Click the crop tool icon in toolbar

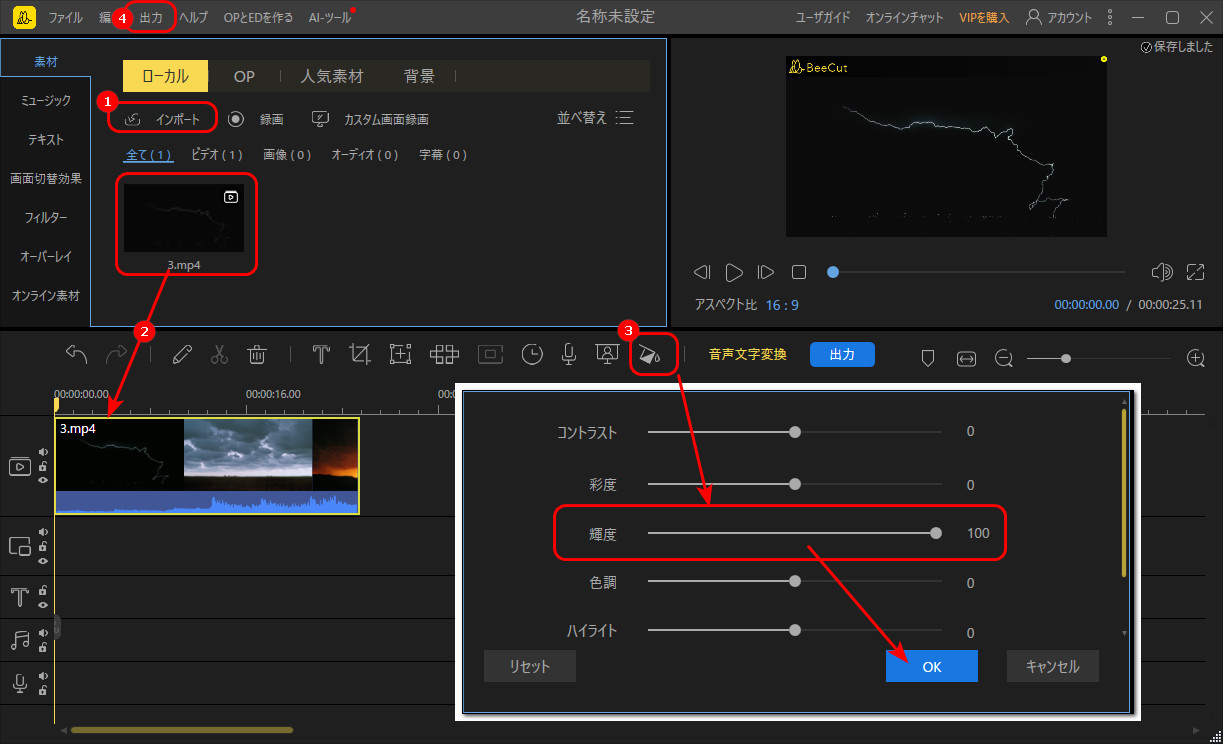click(360, 354)
